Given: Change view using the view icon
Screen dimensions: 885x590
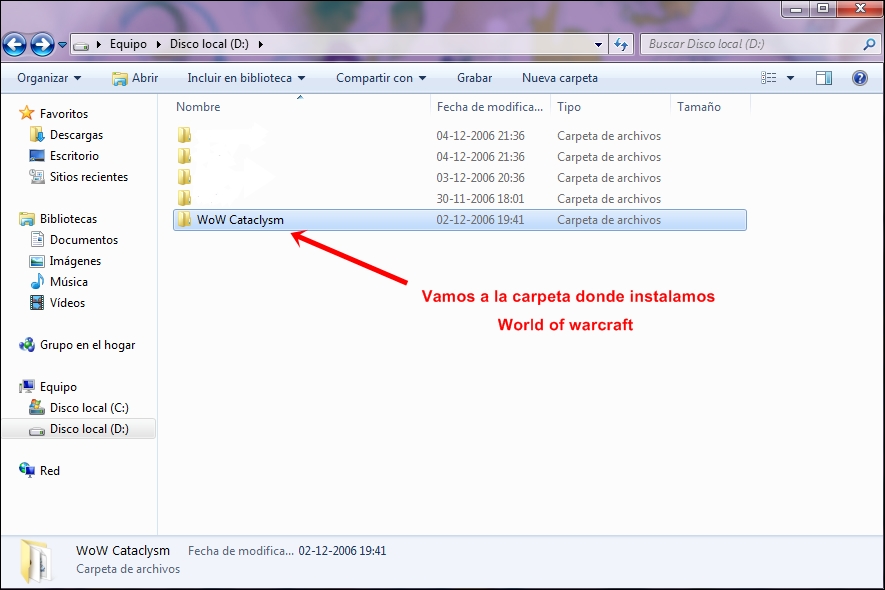Looking at the screenshot, I should point(769,78).
